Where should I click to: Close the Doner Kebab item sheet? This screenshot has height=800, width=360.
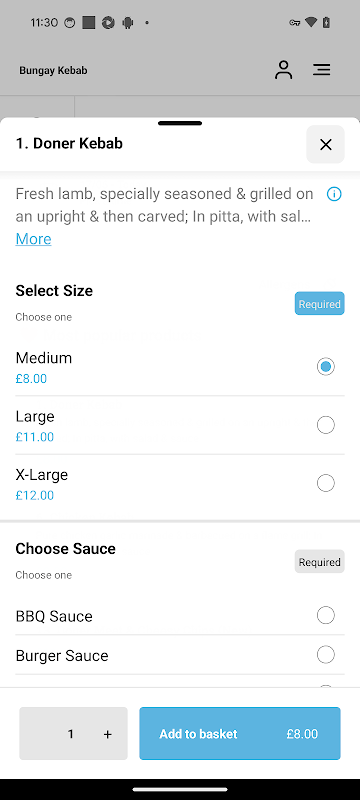(325, 144)
